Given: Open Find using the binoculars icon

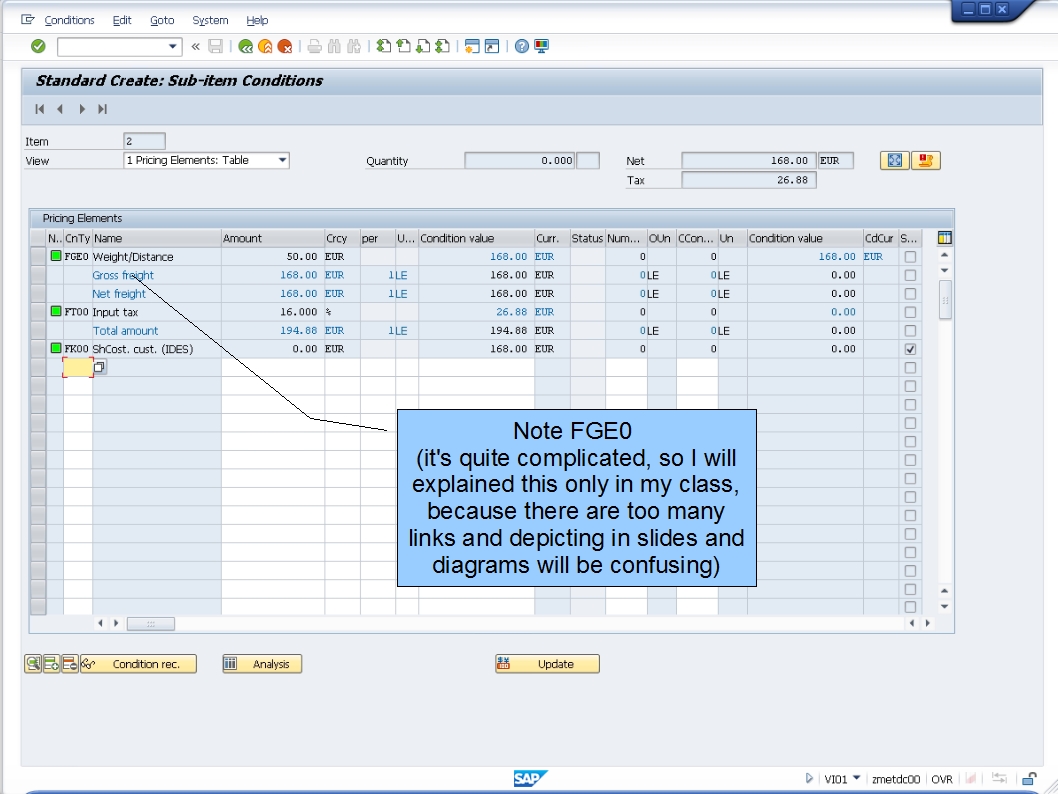Looking at the screenshot, I should (334, 44).
